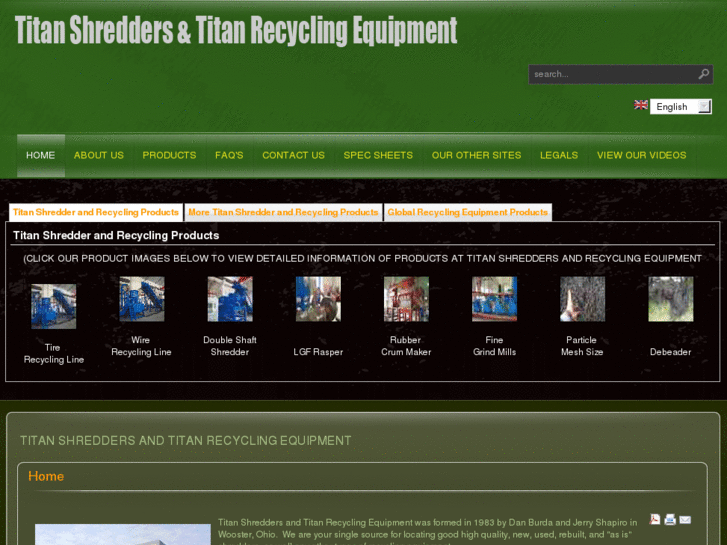The width and height of the screenshot is (727, 545).
Task: Click the Titan Shredders & Titan Recycling Equipment title
Action: (236, 31)
